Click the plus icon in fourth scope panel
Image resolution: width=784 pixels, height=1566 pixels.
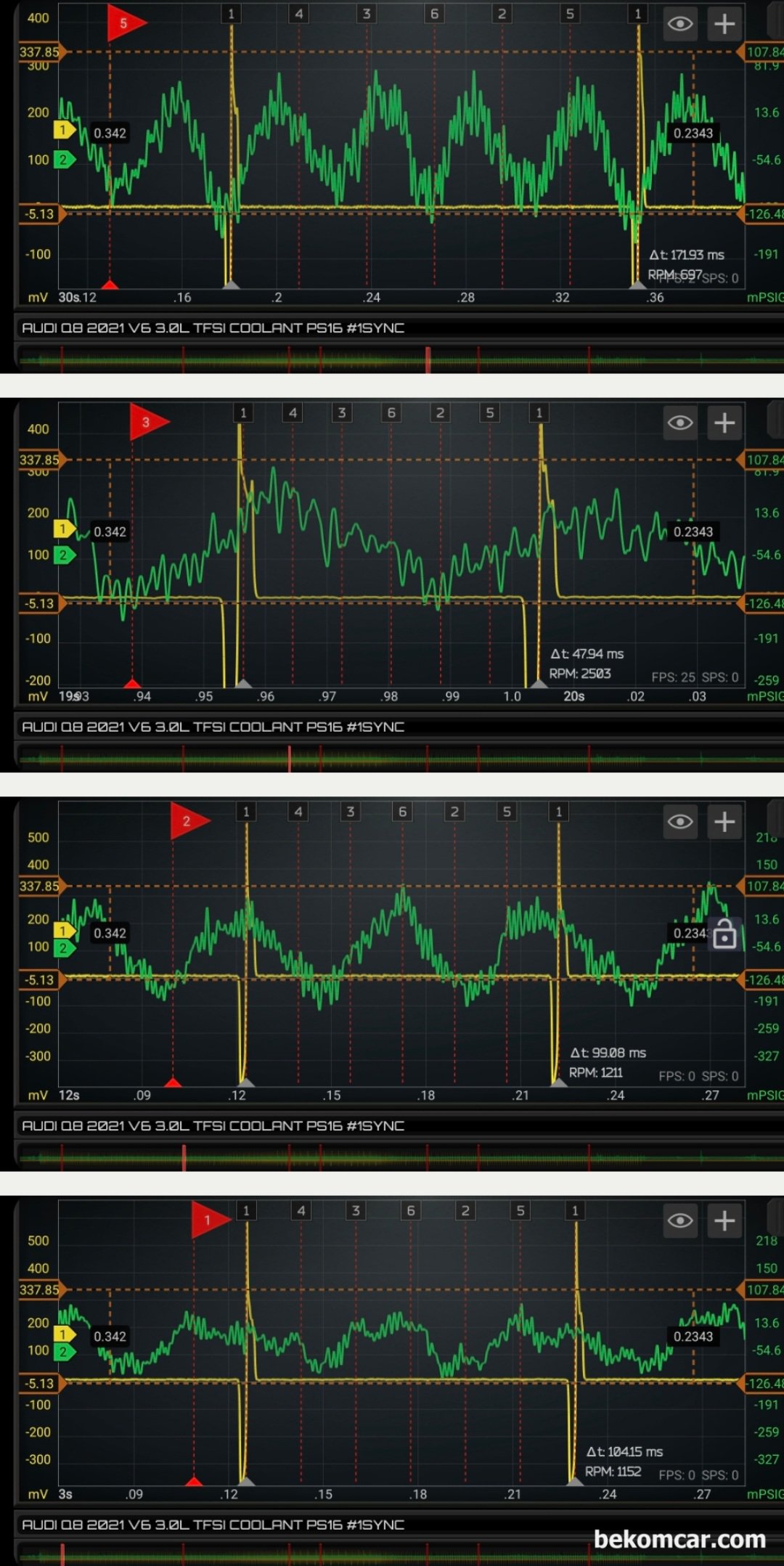click(x=724, y=1220)
